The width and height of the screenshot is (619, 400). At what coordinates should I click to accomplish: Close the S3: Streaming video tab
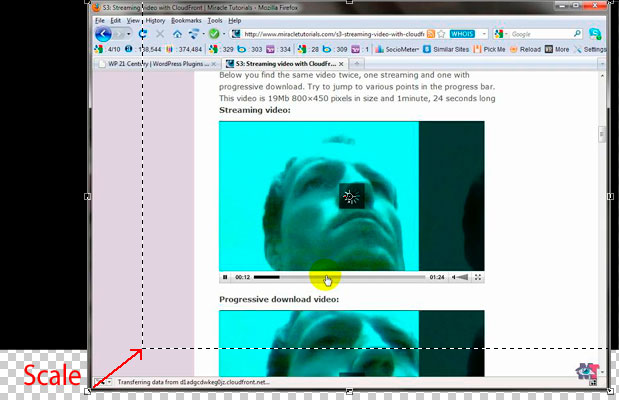point(341,64)
